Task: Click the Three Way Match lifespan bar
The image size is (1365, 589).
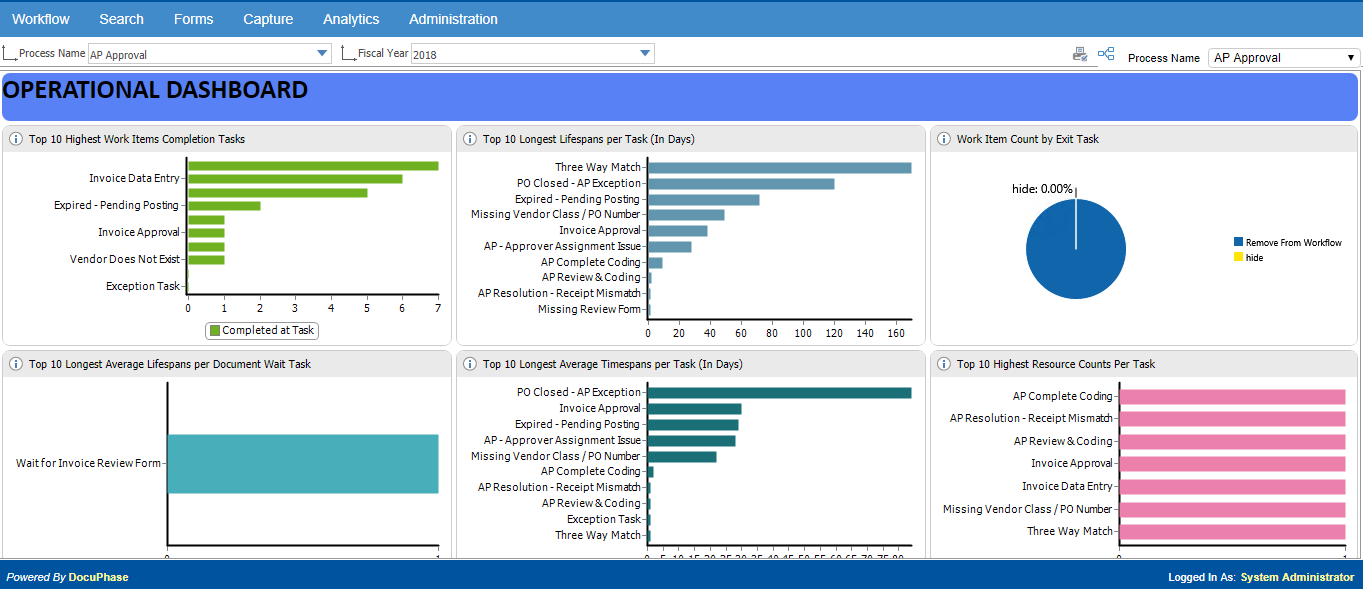Action: (x=779, y=168)
